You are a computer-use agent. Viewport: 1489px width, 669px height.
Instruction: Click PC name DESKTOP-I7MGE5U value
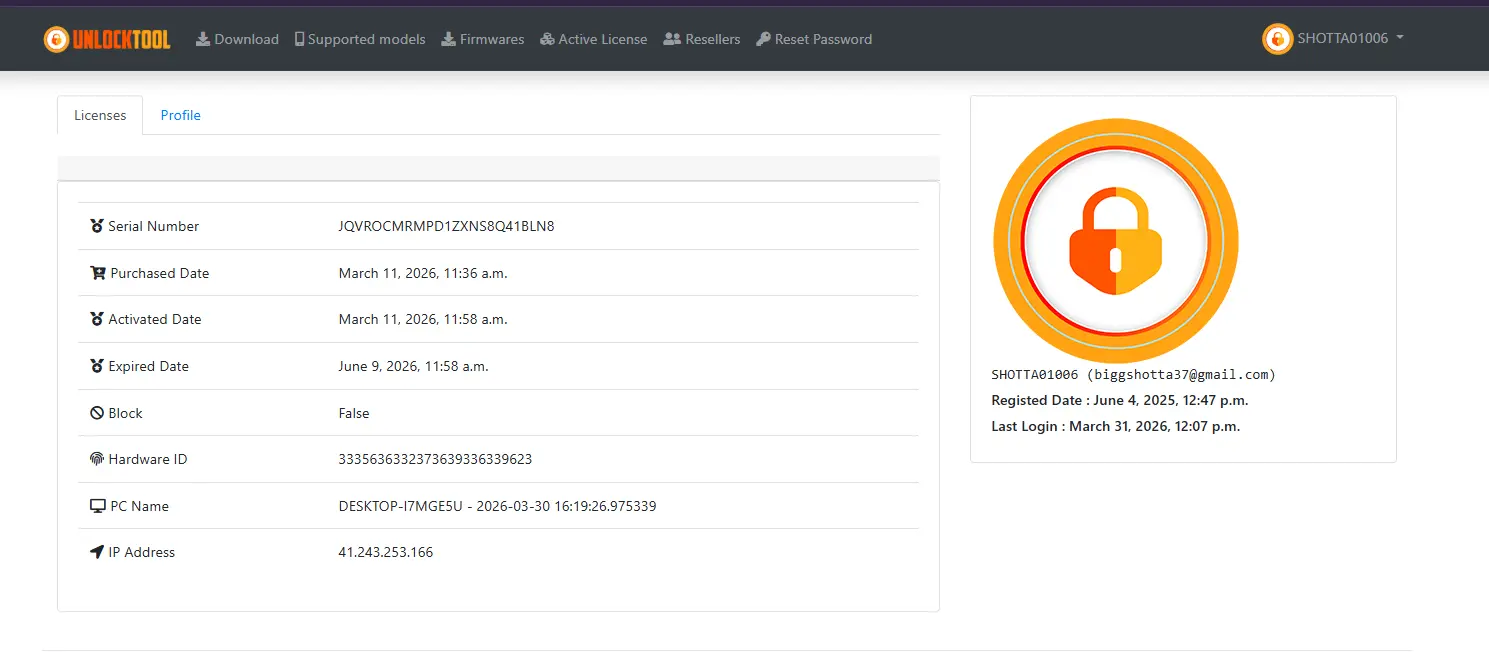[x=498, y=506]
